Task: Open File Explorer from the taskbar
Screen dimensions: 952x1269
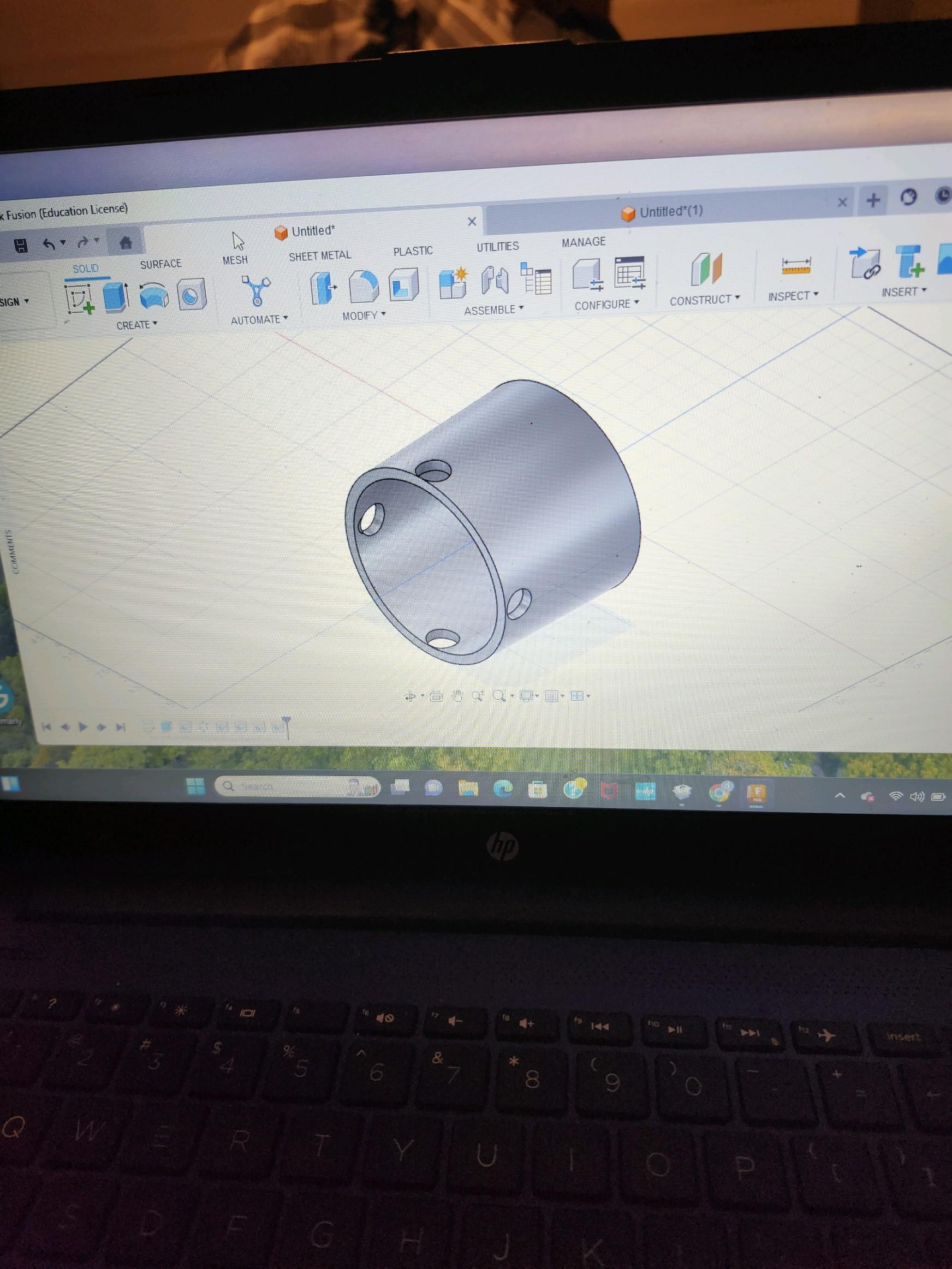Action: tap(468, 789)
